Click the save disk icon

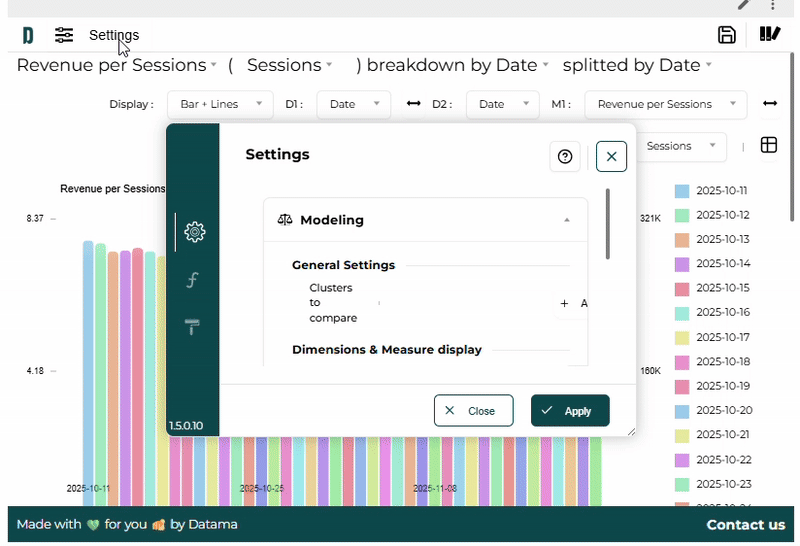click(x=727, y=35)
